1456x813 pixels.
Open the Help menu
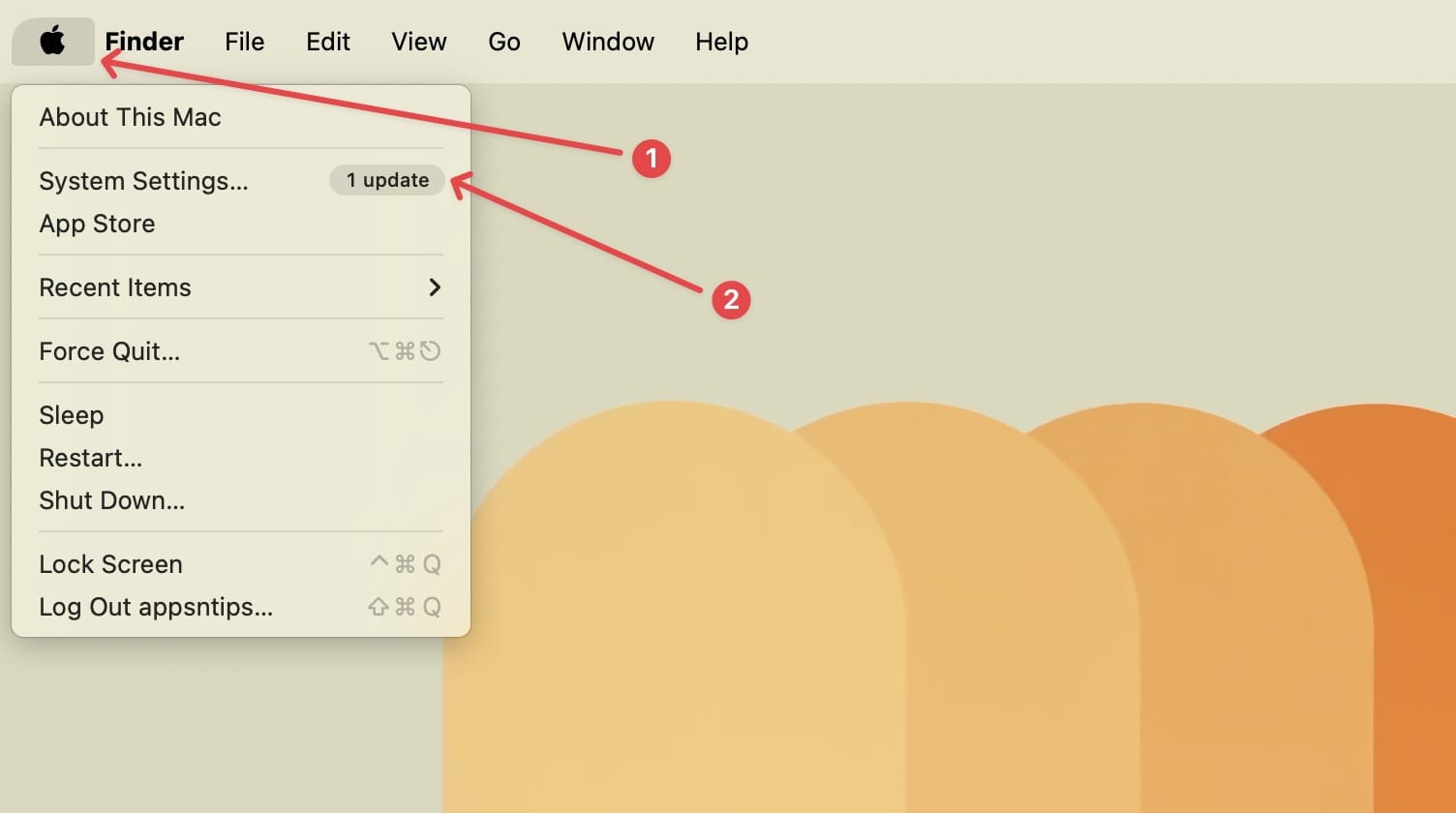pyautogui.click(x=721, y=42)
